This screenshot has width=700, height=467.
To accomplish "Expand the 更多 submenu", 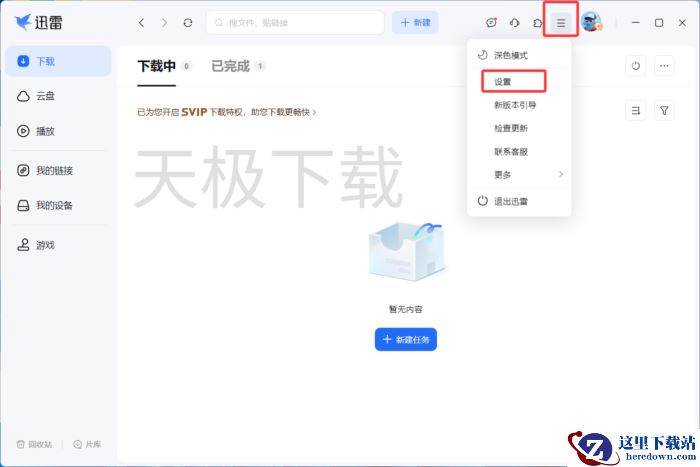I will pos(519,175).
